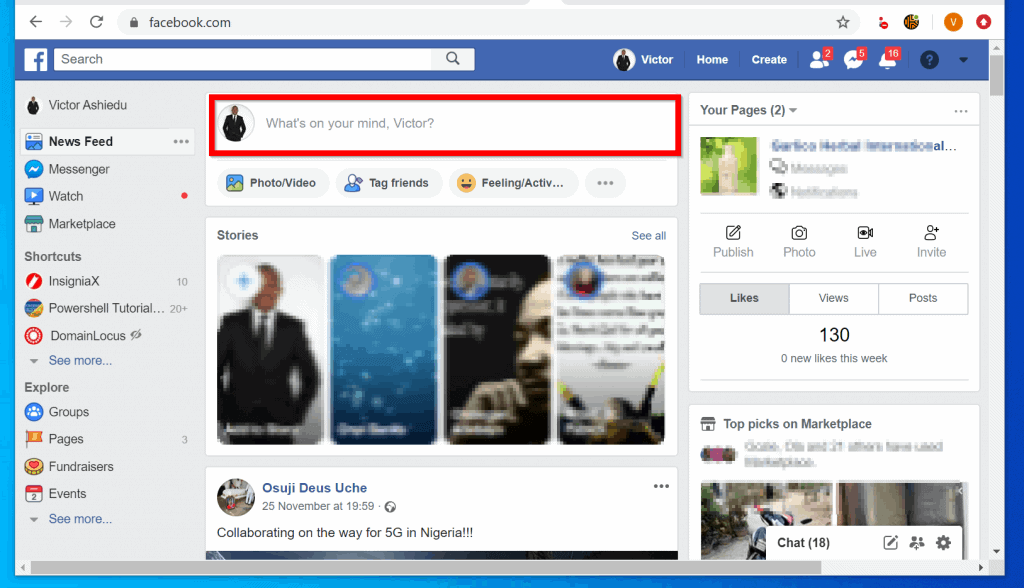Bookmark this page with the star icon

click(x=843, y=22)
